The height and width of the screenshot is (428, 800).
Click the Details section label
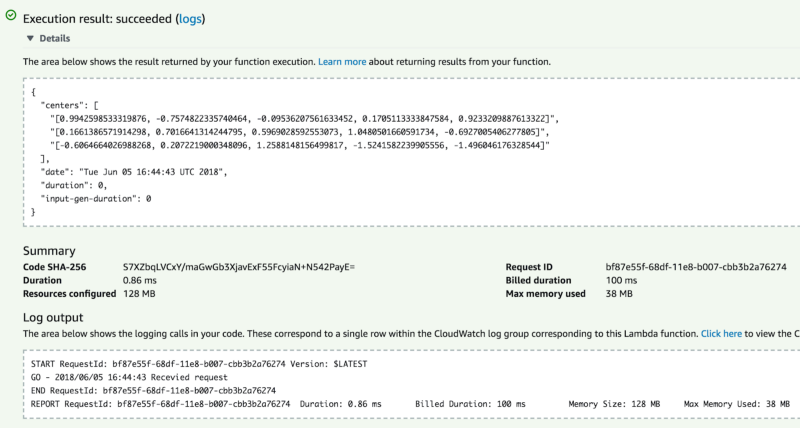pyautogui.click(x=54, y=39)
